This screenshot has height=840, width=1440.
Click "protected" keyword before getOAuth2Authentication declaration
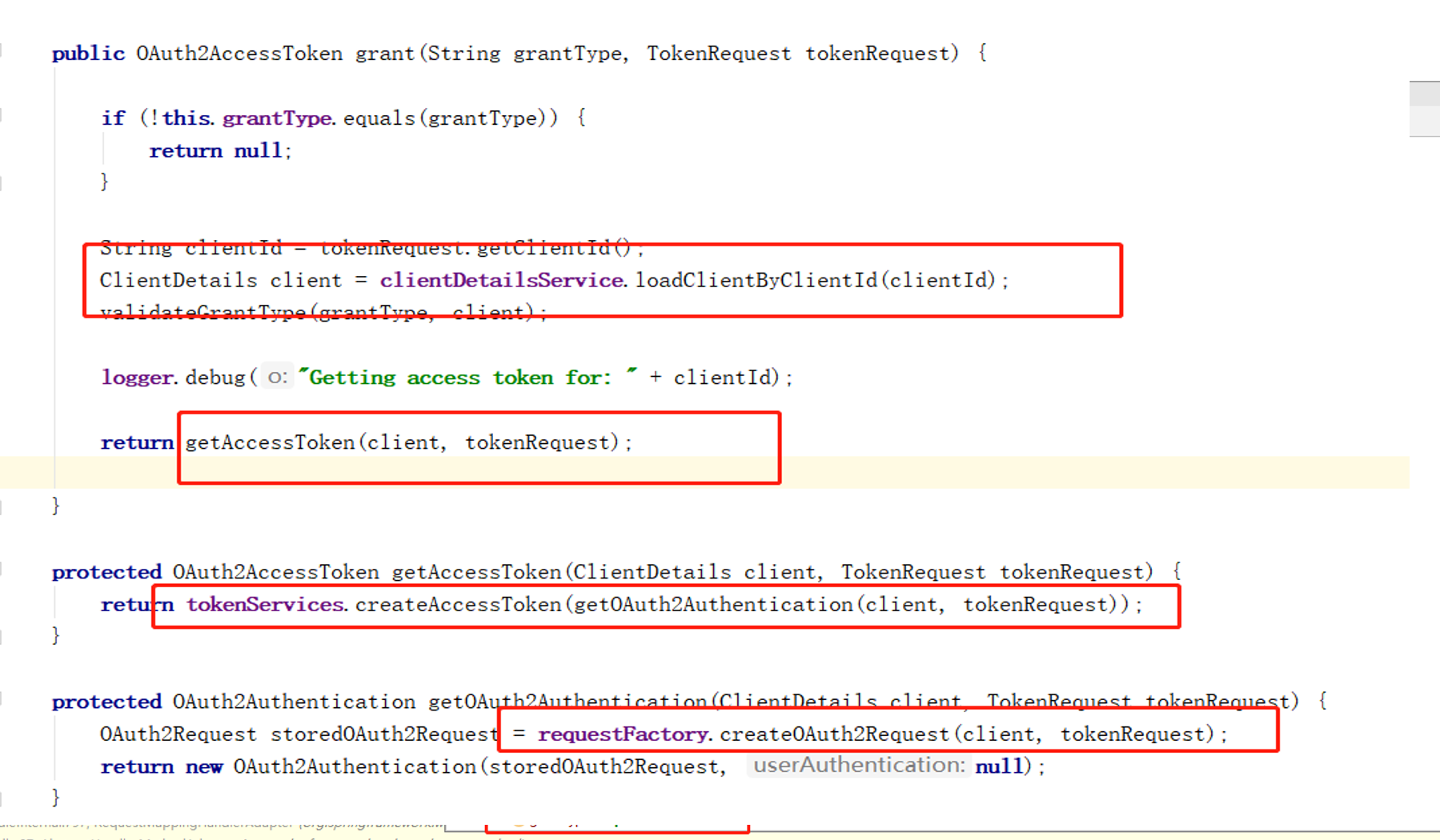pos(106,702)
